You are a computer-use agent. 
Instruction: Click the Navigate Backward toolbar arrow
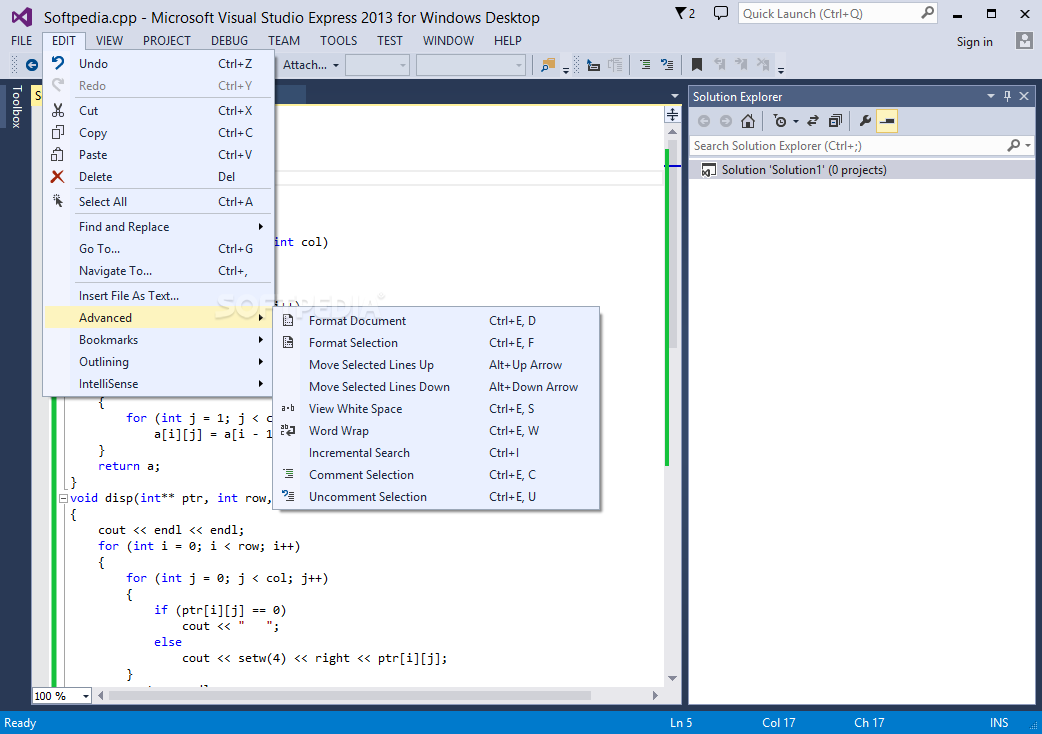(x=31, y=64)
